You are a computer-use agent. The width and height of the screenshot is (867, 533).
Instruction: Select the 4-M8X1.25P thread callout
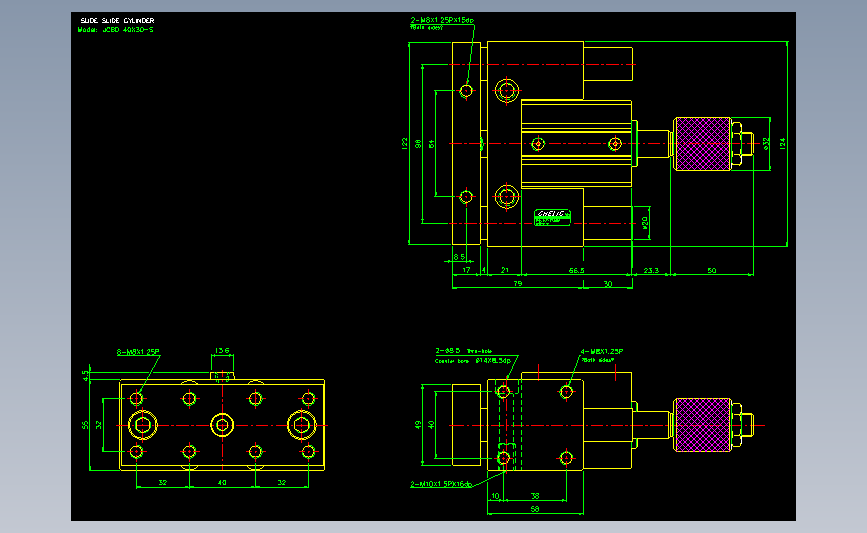point(602,352)
